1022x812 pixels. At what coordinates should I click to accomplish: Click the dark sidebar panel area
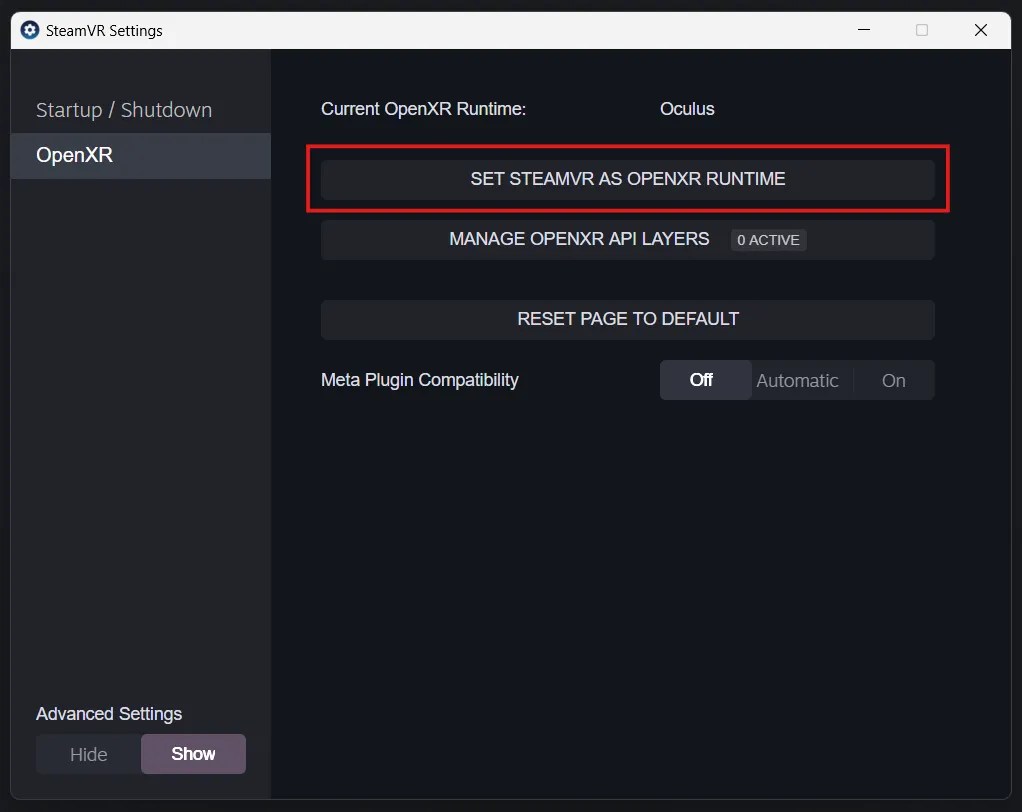140,450
